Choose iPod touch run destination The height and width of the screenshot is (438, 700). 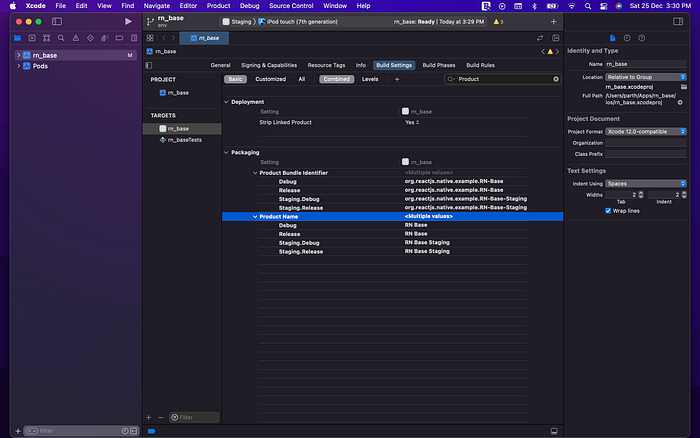coord(298,21)
